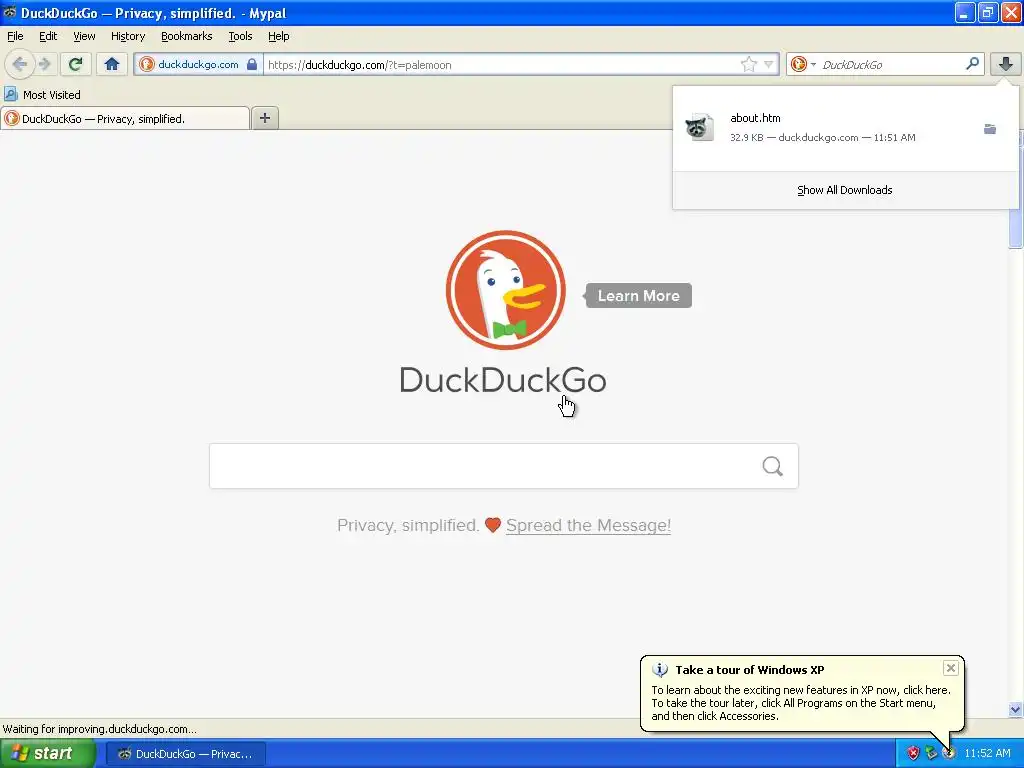Open the History menu

[x=127, y=36]
